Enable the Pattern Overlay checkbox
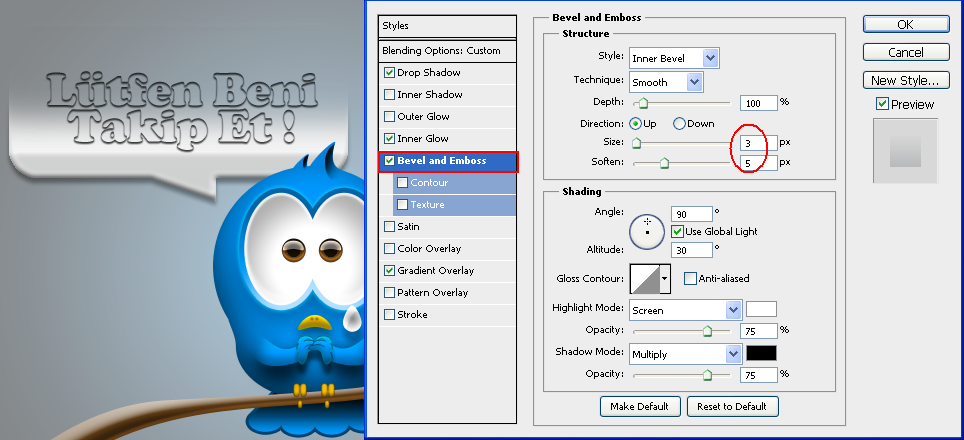 [x=389, y=293]
